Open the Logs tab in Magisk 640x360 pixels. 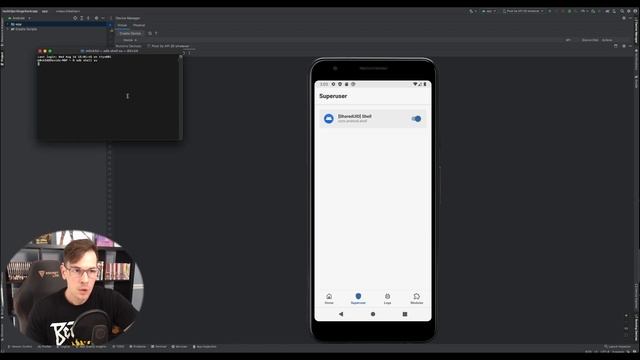click(x=387, y=298)
